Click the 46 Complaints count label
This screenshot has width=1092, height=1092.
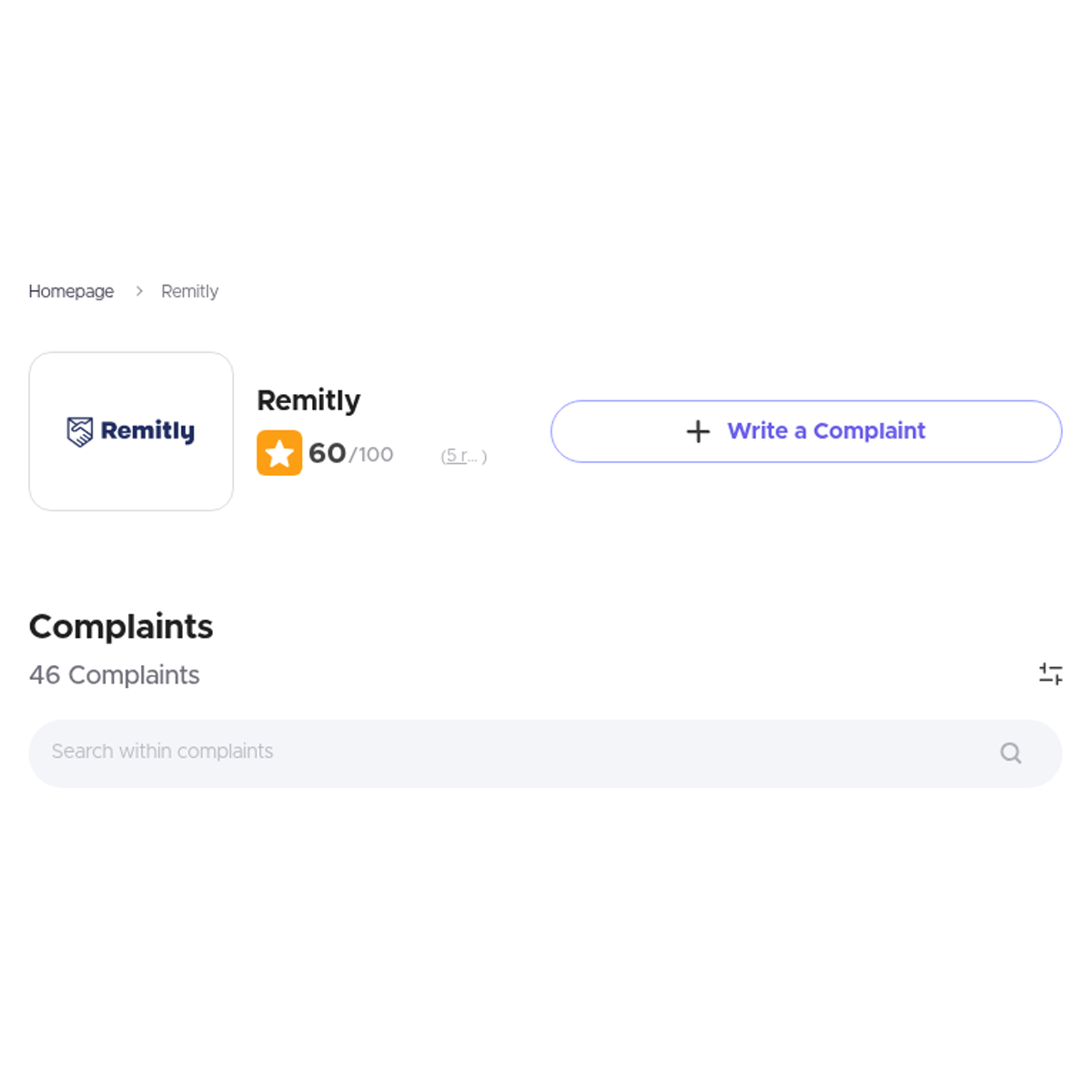(114, 675)
